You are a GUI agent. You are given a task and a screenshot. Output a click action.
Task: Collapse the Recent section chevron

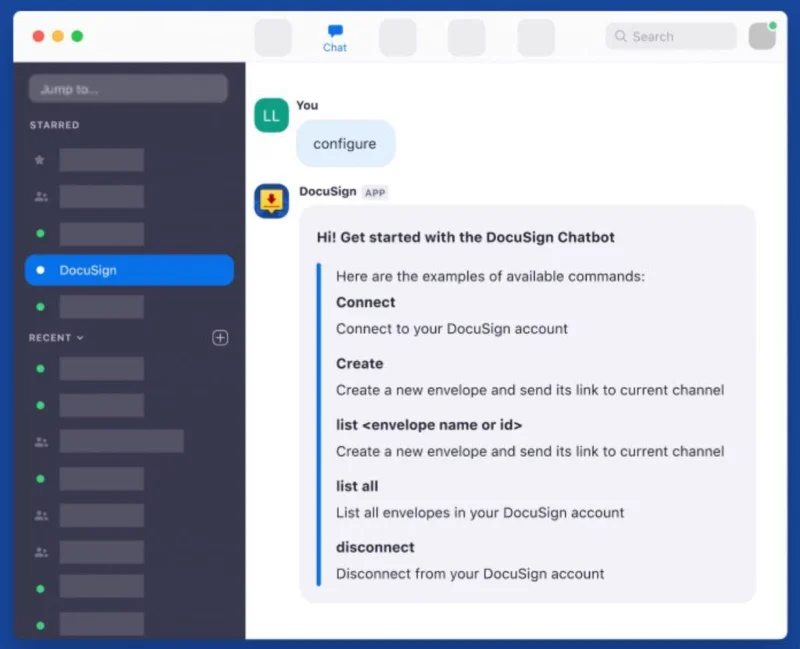tap(80, 338)
